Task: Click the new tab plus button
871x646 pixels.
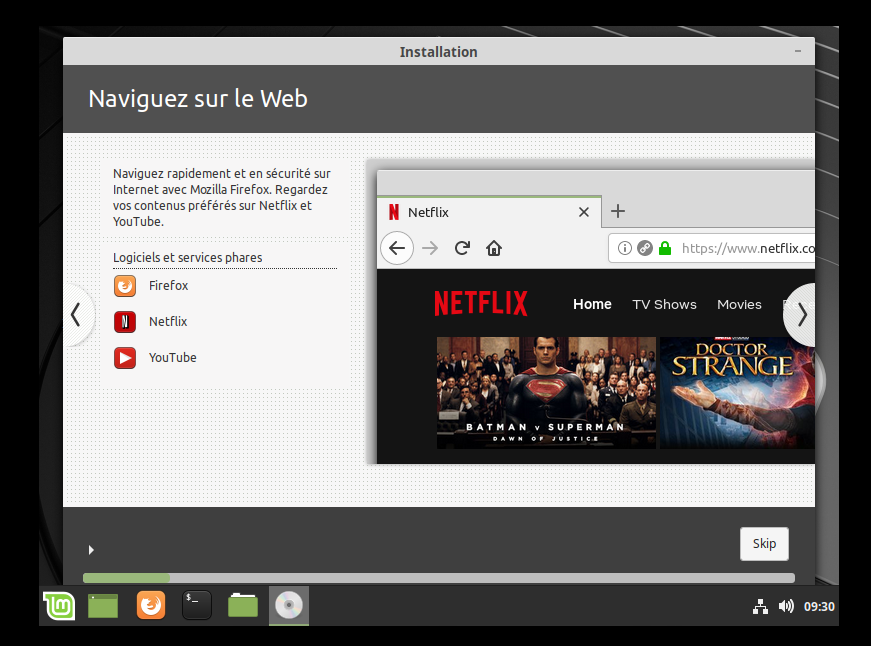Action: coord(618,211)
